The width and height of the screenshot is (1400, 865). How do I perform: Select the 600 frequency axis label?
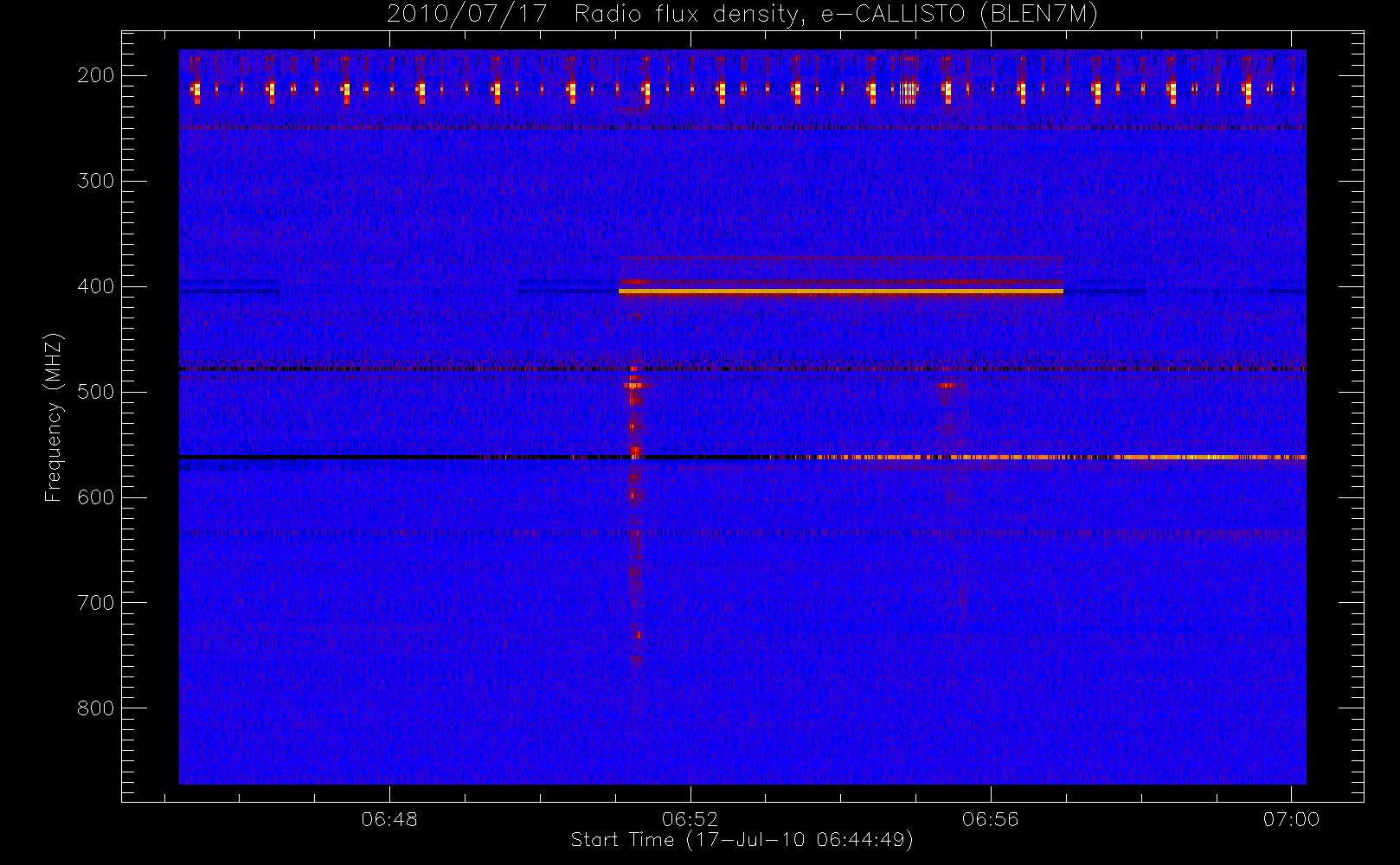96,497
